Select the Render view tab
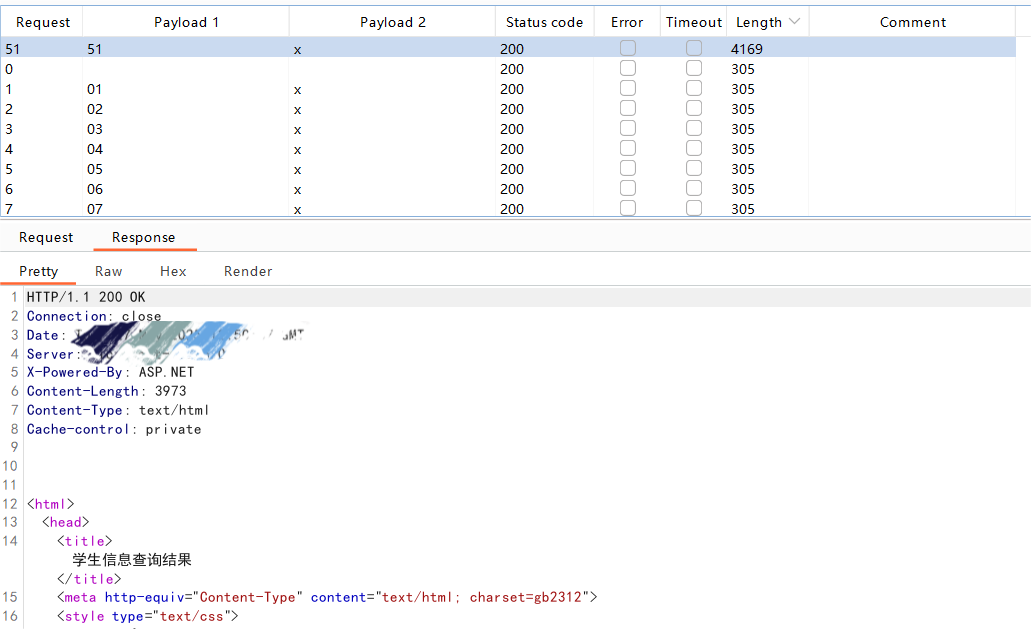This screenshot has width=1031, height=629. [248, 271]
